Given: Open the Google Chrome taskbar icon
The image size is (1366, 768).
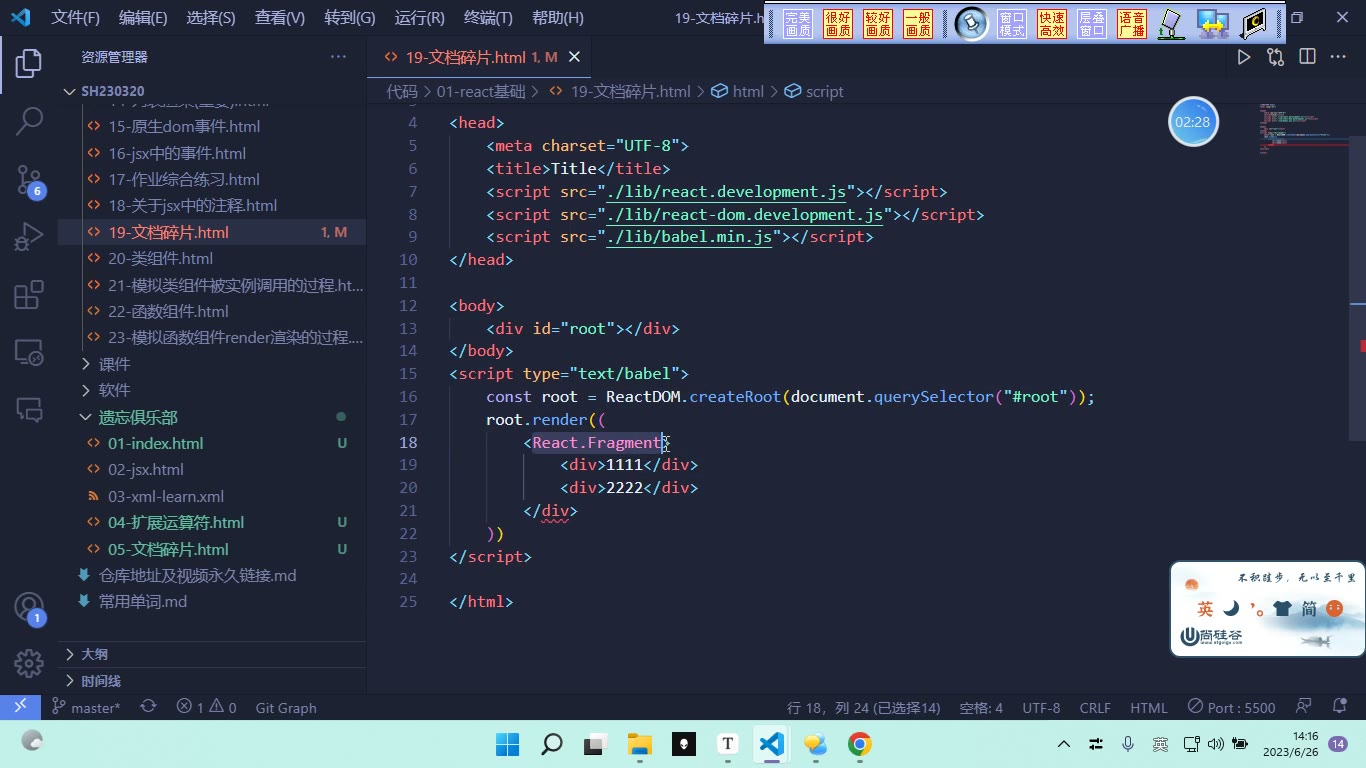Looking at the screenshot, I should [x=859, y=744].
